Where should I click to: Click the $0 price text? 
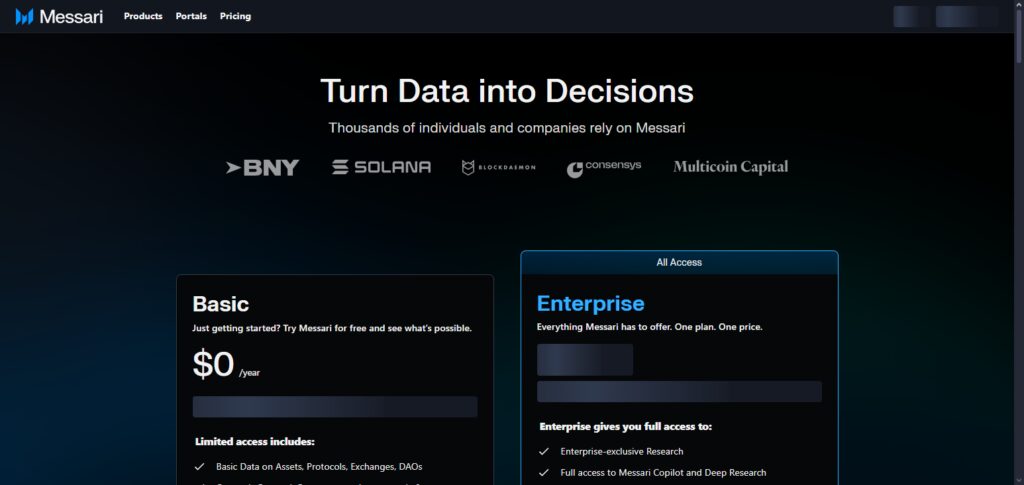tap(213, 364)
